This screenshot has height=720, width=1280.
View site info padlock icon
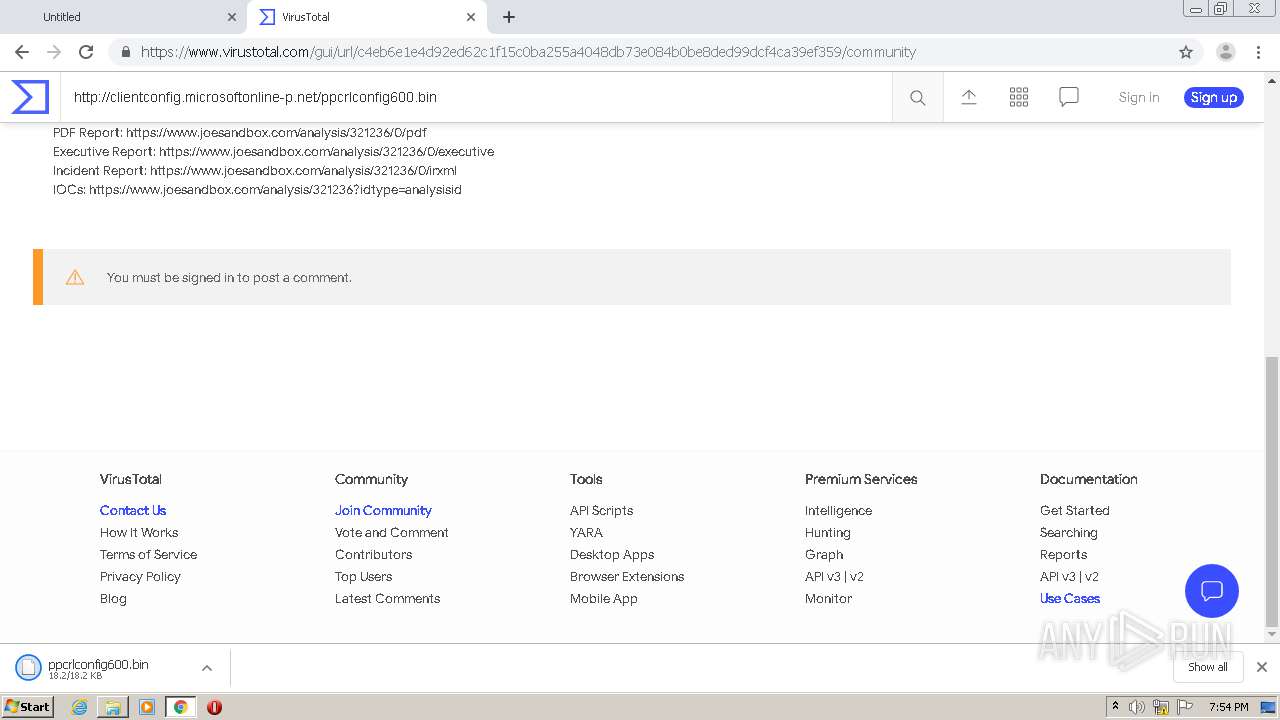tap(125, 52)
